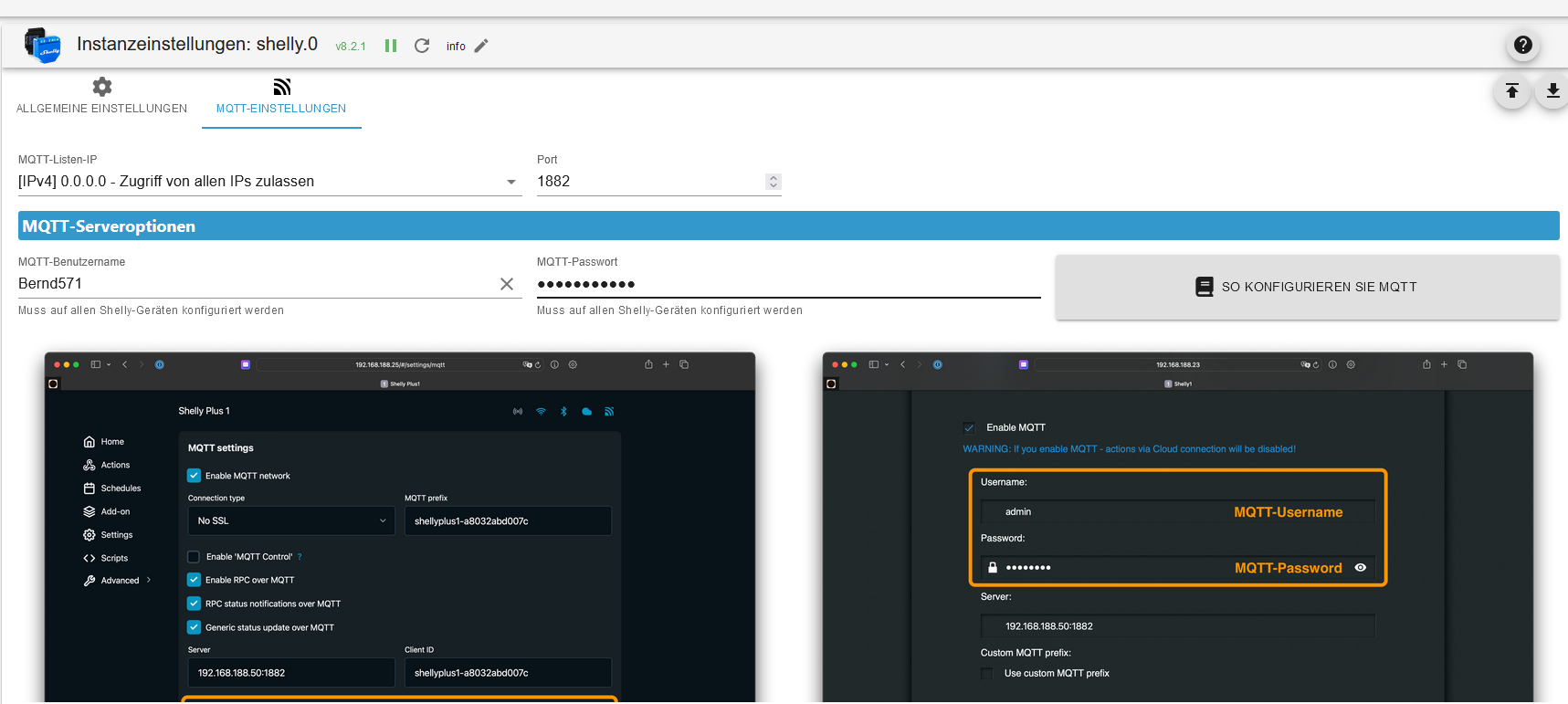Clear MQTT-Benutzername with X icon
The image size is (1568, 704).
tap(507, 284)
